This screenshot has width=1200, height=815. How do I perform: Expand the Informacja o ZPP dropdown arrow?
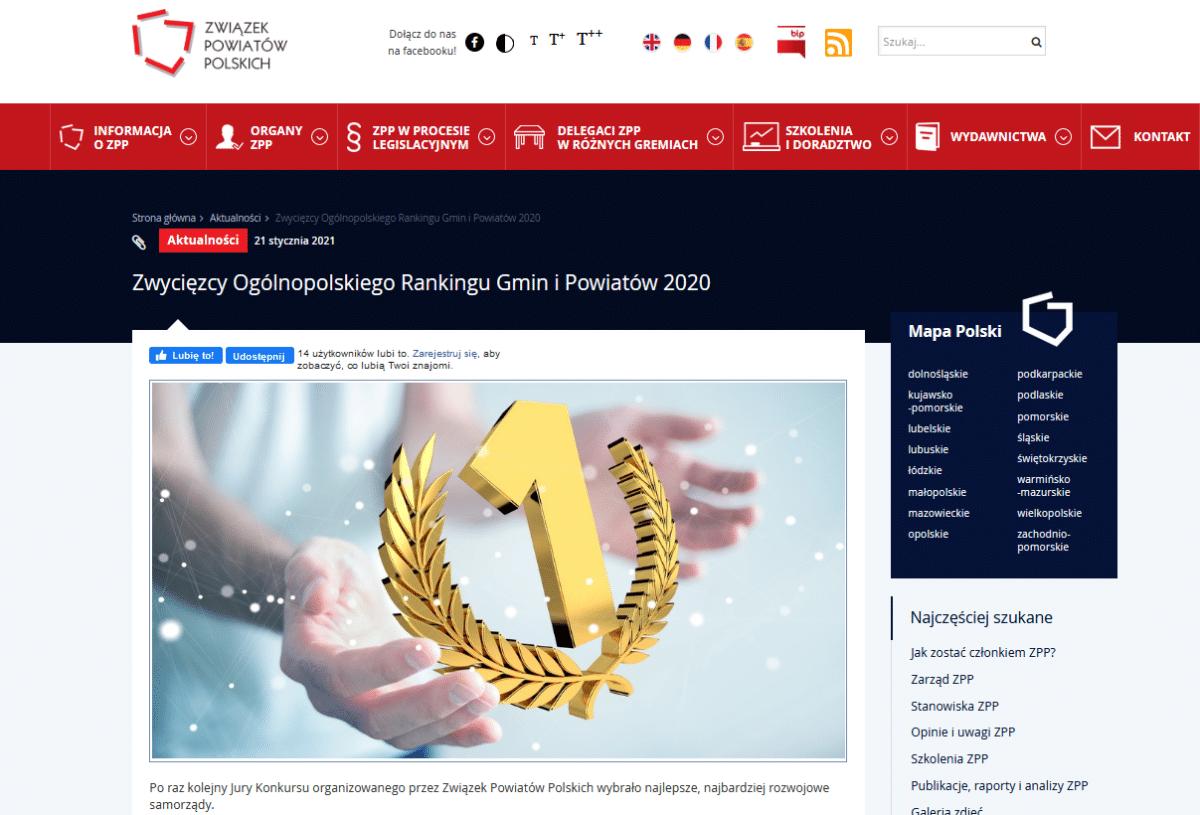188,137
